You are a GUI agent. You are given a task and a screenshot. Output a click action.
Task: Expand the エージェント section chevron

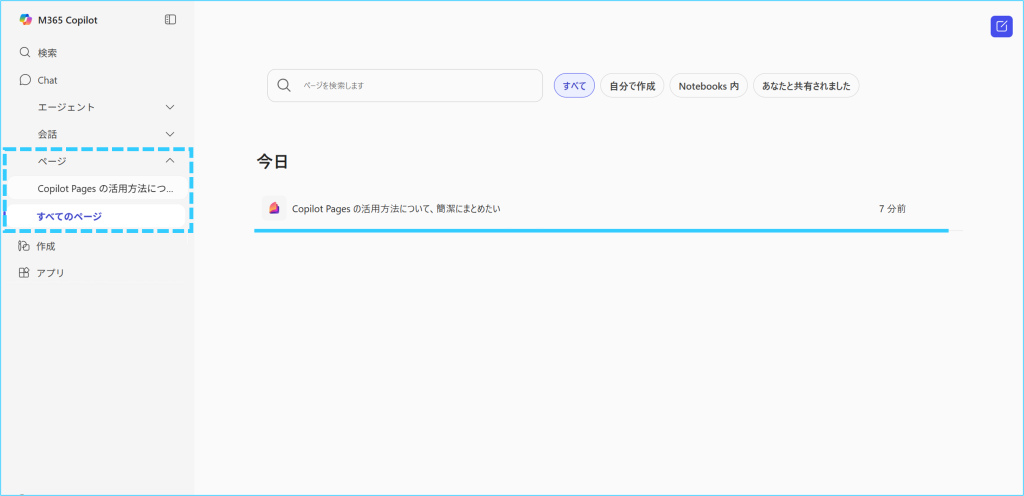pyautogui.click(x=170, y=106)
